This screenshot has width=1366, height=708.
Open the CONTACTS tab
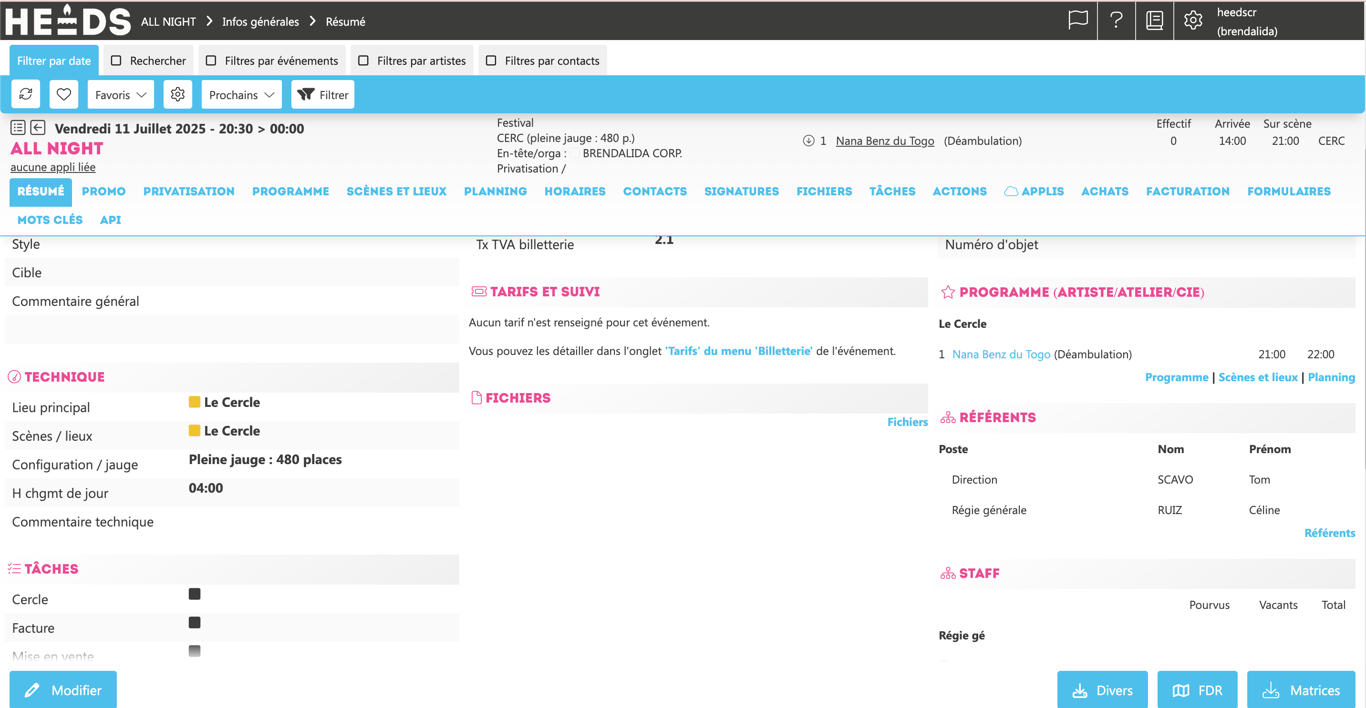655,191
